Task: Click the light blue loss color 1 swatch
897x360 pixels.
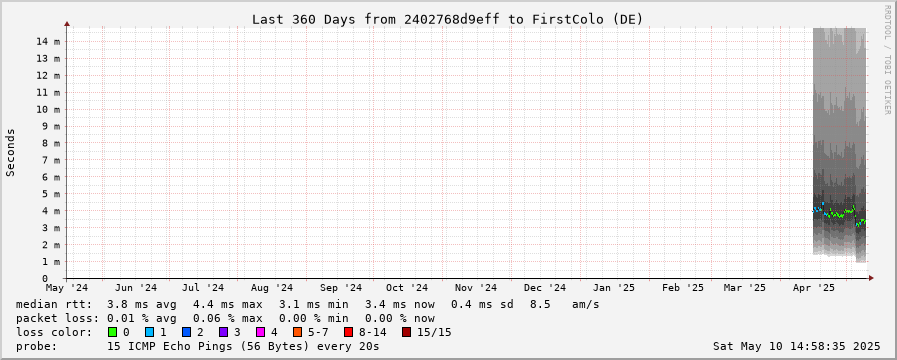Action: coord(149,332)
